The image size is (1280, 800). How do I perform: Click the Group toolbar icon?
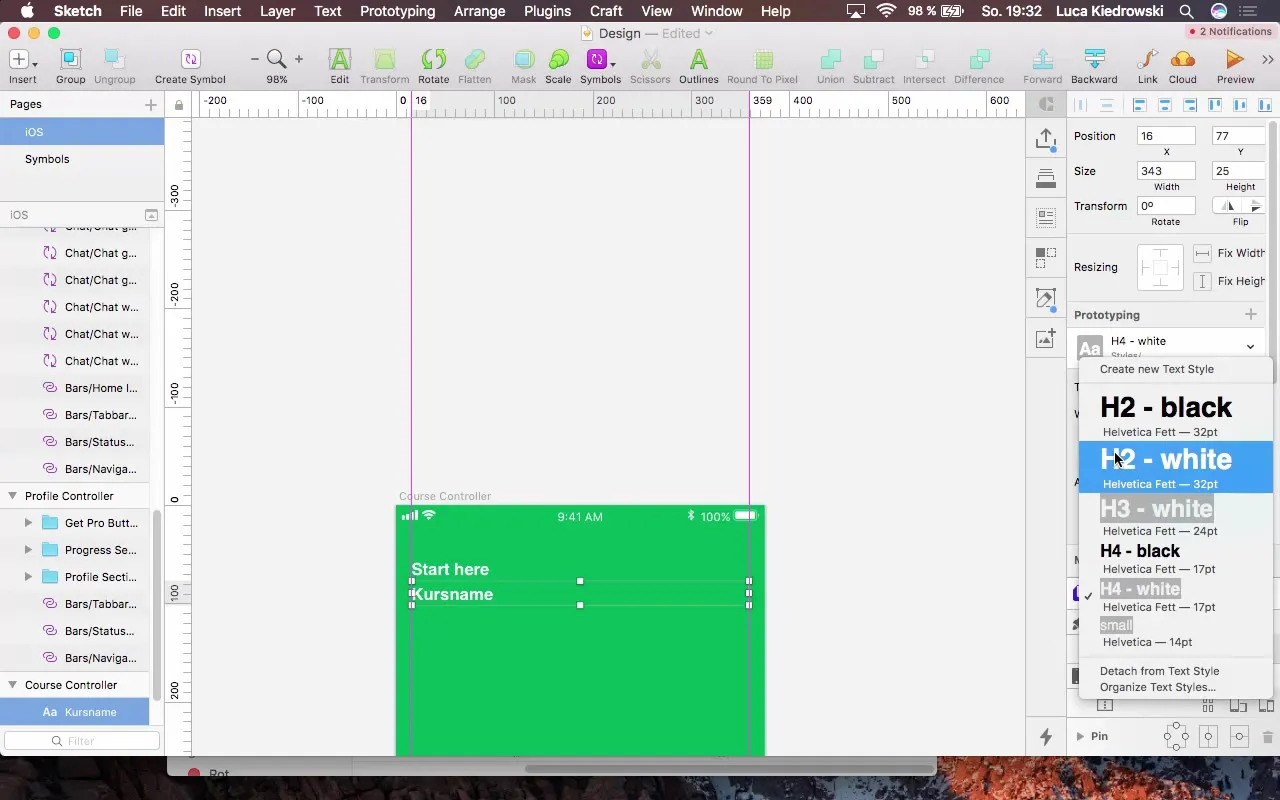coord(70,66)
